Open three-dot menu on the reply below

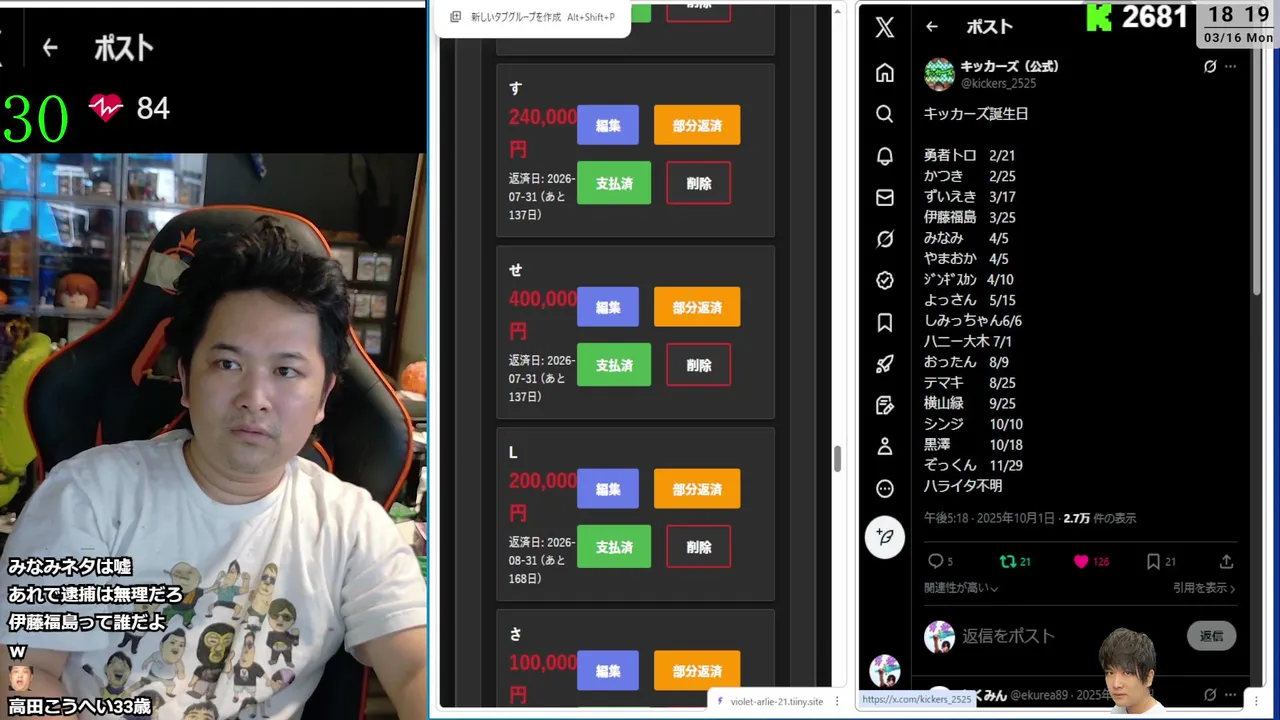pos(1230,694)
